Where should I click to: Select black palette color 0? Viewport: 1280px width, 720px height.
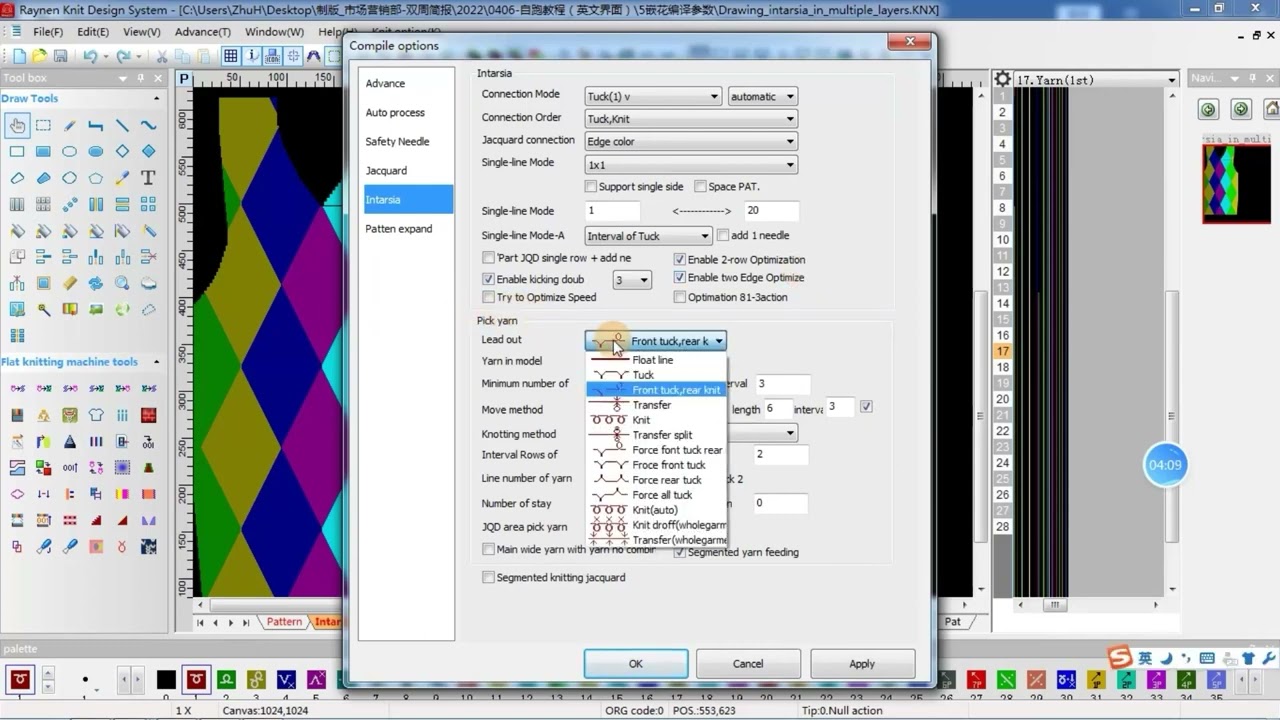point(166,680)
